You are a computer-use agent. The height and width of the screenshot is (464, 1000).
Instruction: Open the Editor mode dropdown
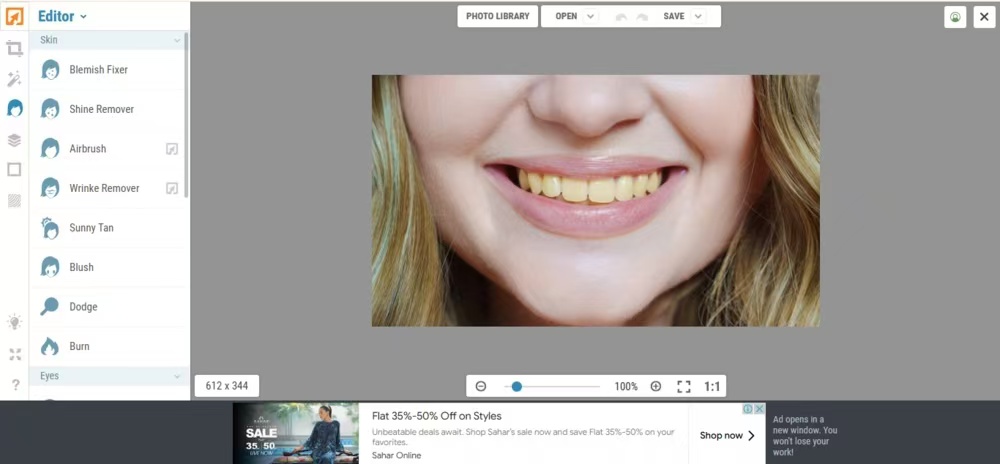62,16
